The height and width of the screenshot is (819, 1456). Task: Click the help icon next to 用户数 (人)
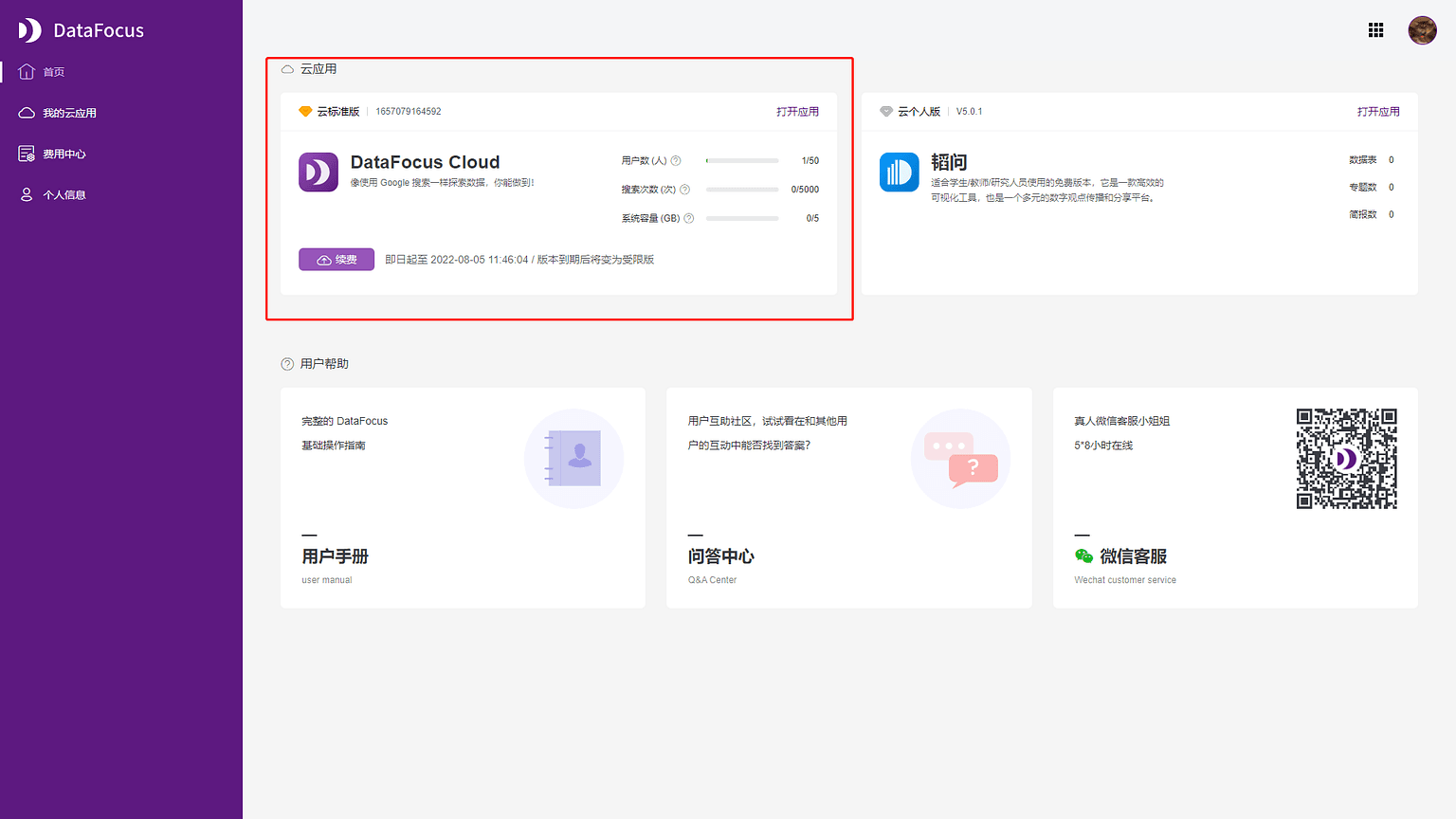pyautogui.click(x=676, y=160)
